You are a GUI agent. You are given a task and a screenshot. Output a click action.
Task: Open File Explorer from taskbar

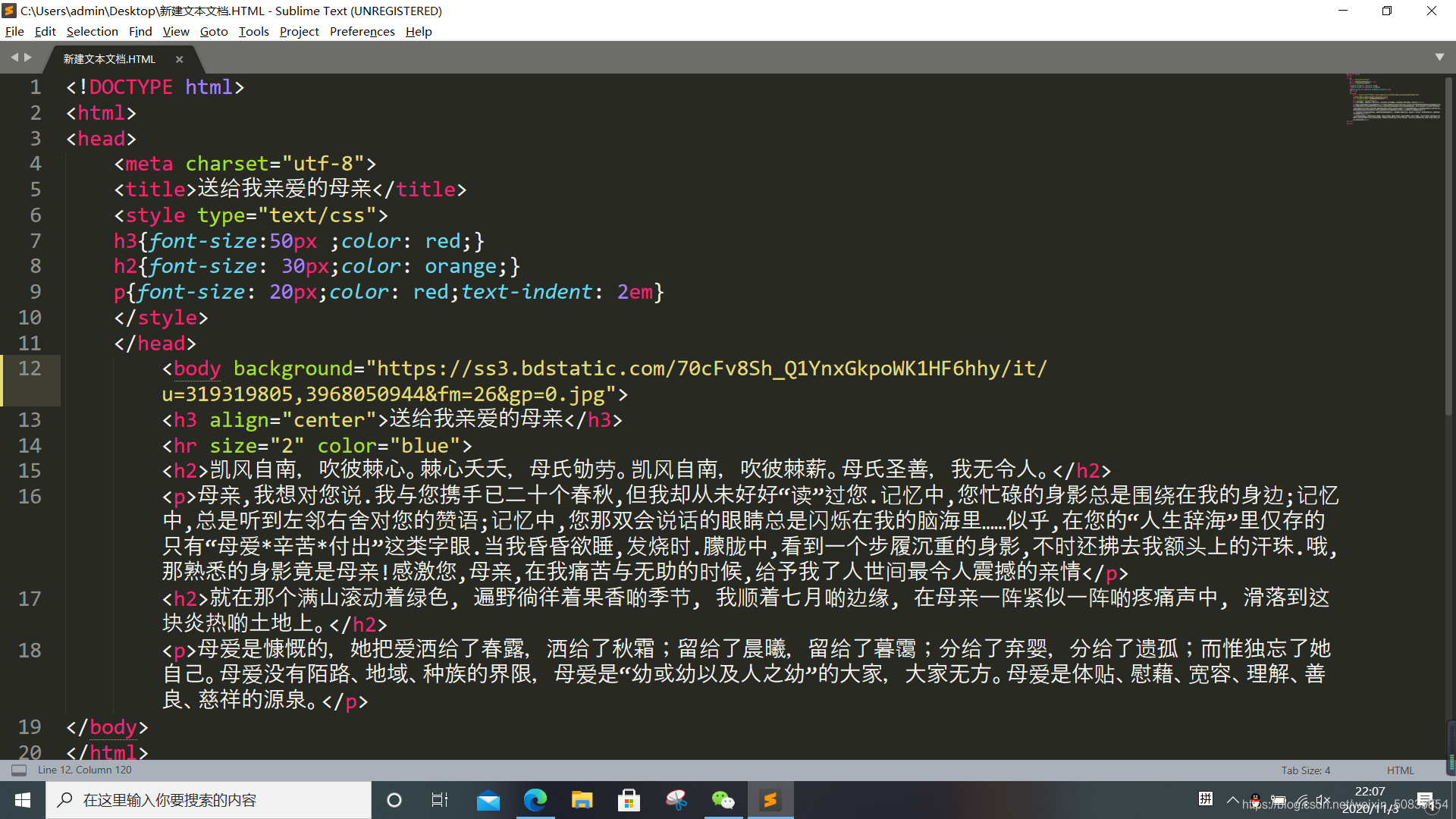[x=582, y=800]
